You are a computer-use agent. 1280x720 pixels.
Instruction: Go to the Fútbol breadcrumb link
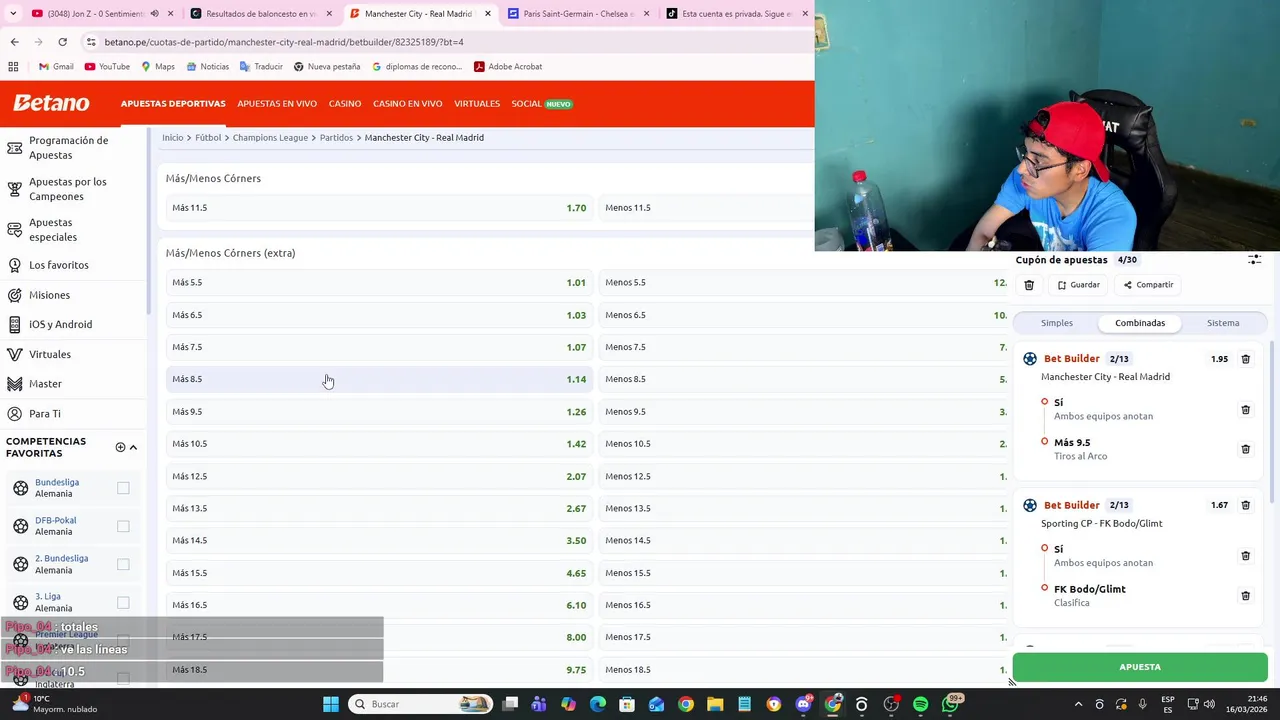coord(208,138)
